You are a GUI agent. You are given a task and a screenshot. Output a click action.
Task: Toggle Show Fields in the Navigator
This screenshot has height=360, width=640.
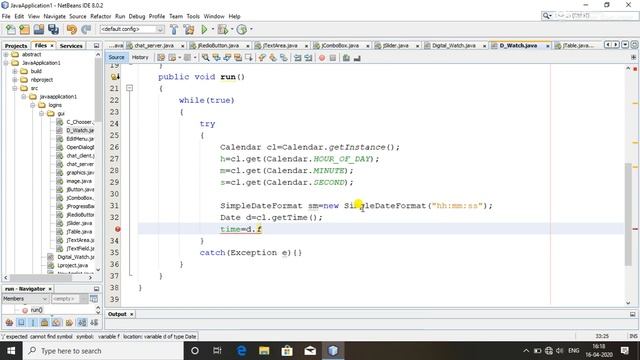[21, 323]
